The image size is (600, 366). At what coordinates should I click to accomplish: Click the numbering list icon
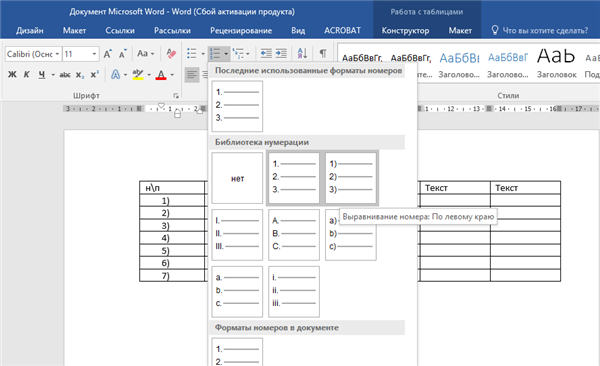[215, 54]
